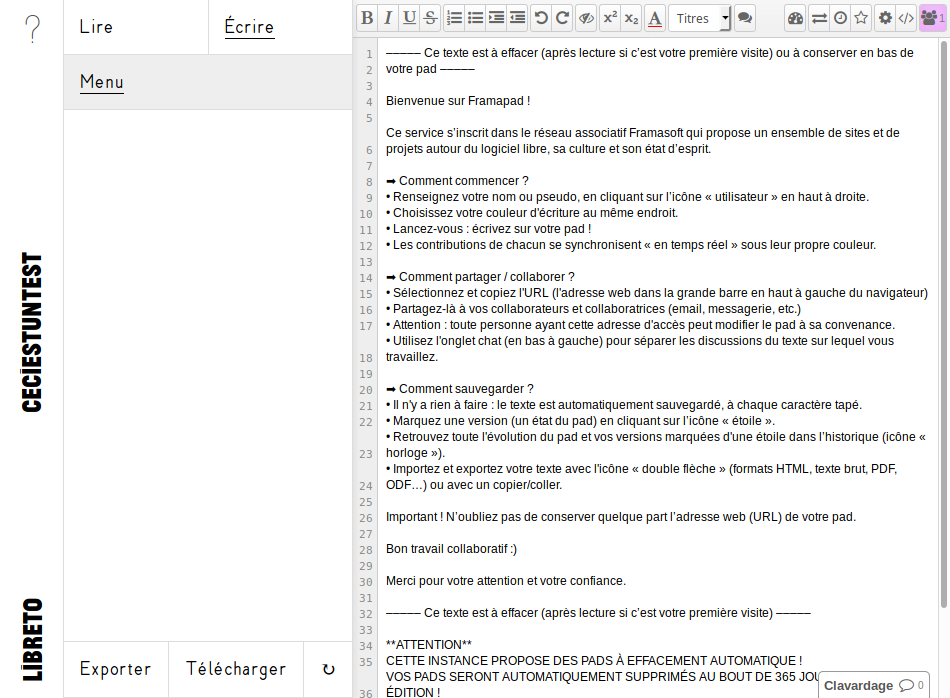Open the CECIESTUNTEST vertical title
950x698 pixels.
tap(32, 332)
